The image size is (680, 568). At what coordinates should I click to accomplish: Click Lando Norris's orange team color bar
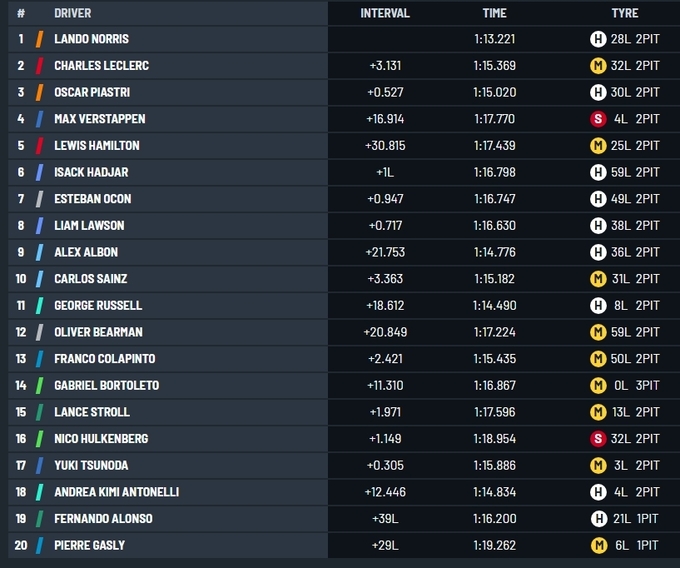coord(39,39)
